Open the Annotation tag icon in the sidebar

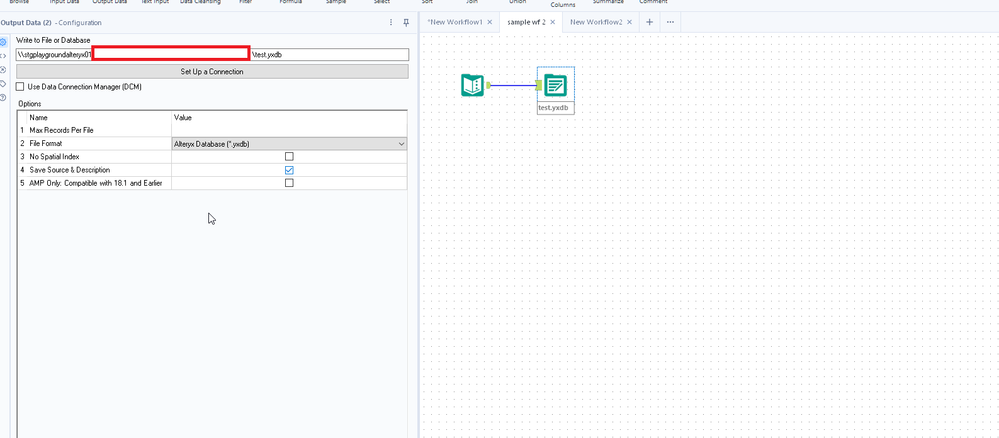[x=4, y=84]
